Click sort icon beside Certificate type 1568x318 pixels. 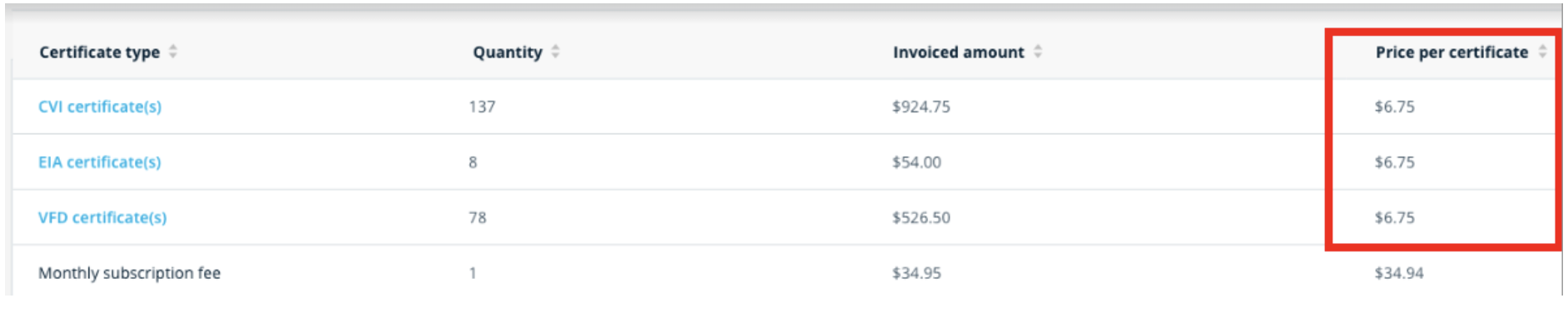[173, 52]
